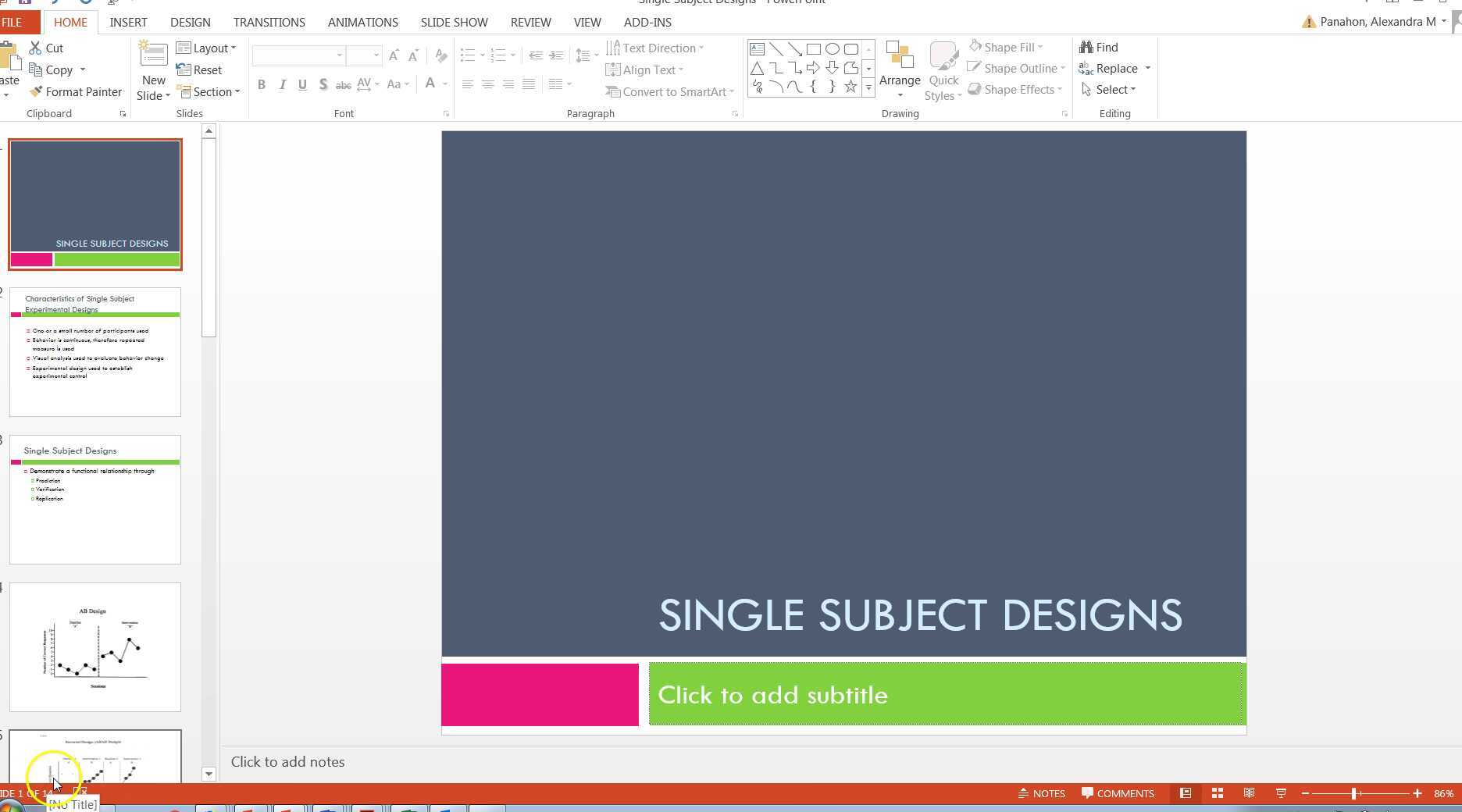Select the Rectangle shape
Screen dimensions: 1462x812
[x=813, y=48]
